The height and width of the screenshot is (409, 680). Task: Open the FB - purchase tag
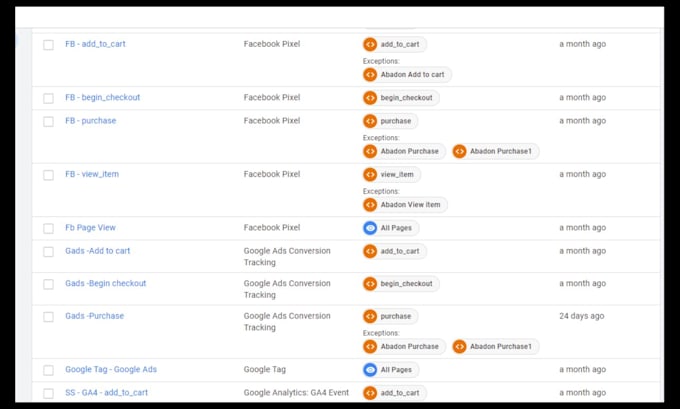click(x=91, y=121)
